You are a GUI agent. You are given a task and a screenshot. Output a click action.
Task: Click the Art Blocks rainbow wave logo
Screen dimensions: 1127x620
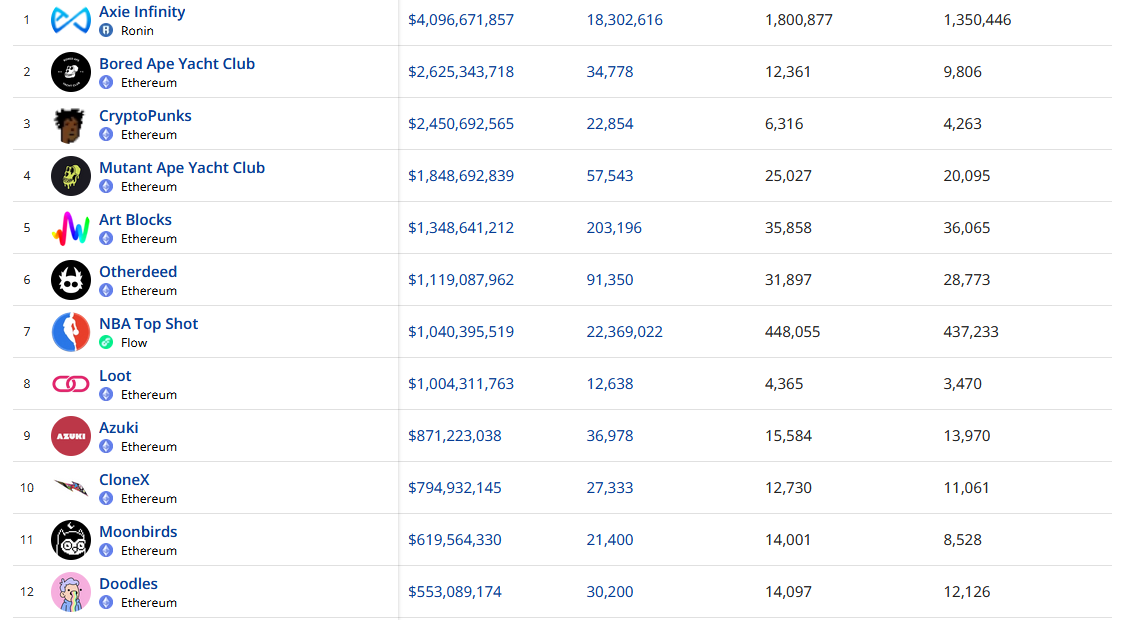pos(70,228)
